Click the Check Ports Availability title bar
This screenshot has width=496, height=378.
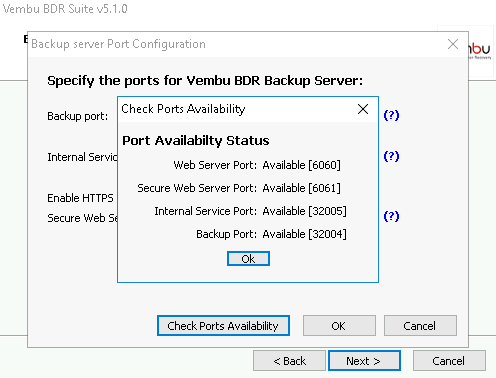(233, 109)
